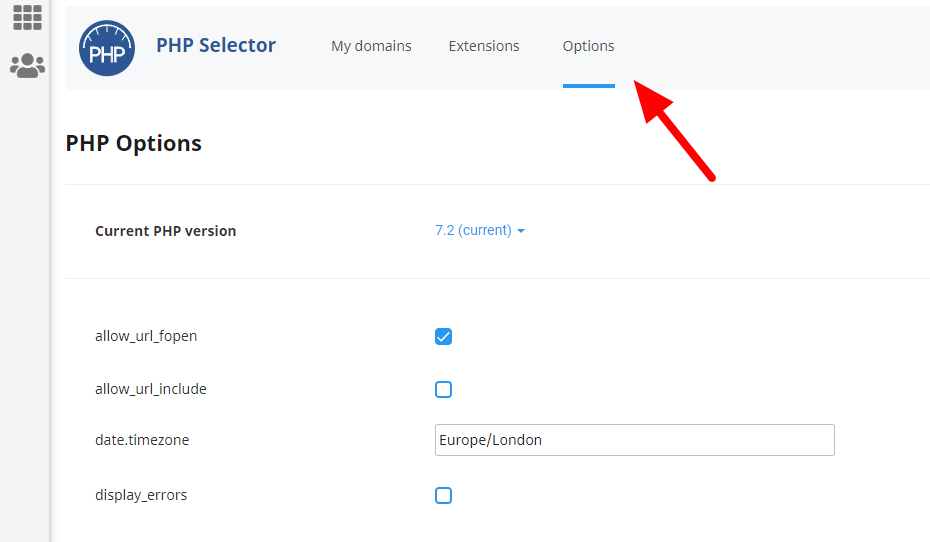Image resolution: width=930 pixels, height=542 pixels.
Task: Switch to the My domains tab
Action: point(371,46)
